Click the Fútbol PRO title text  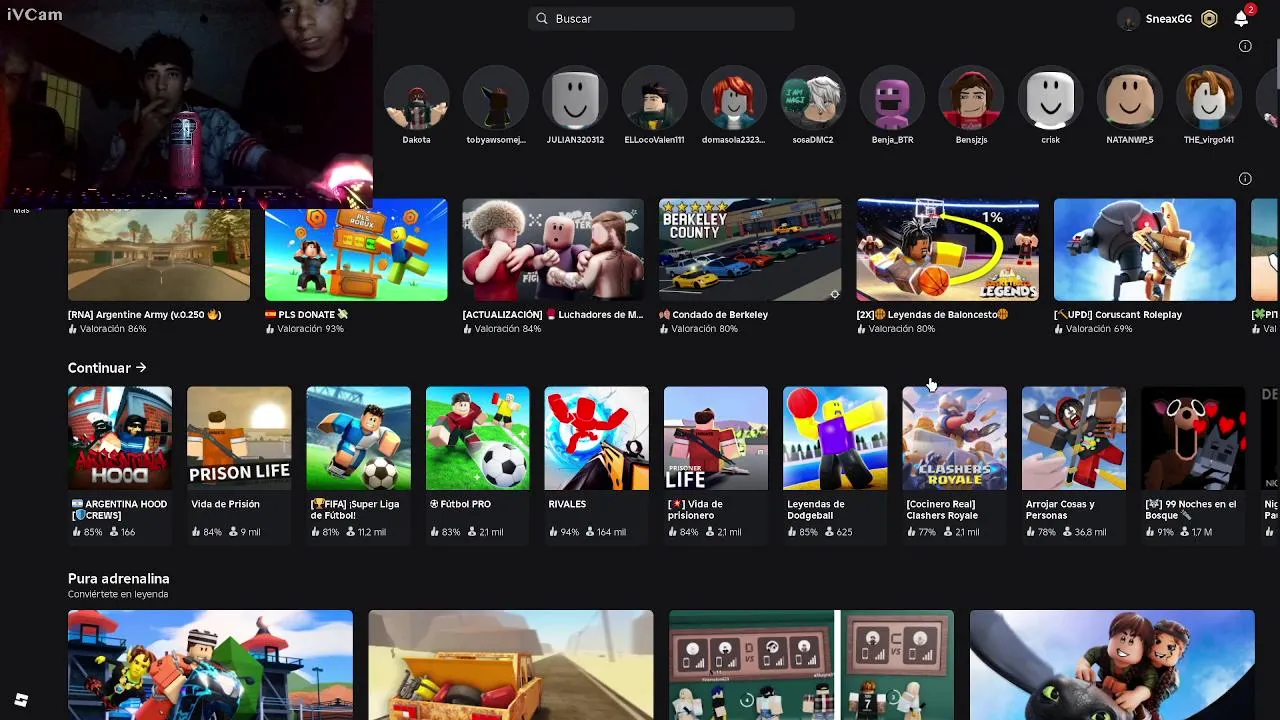(460, 504)
